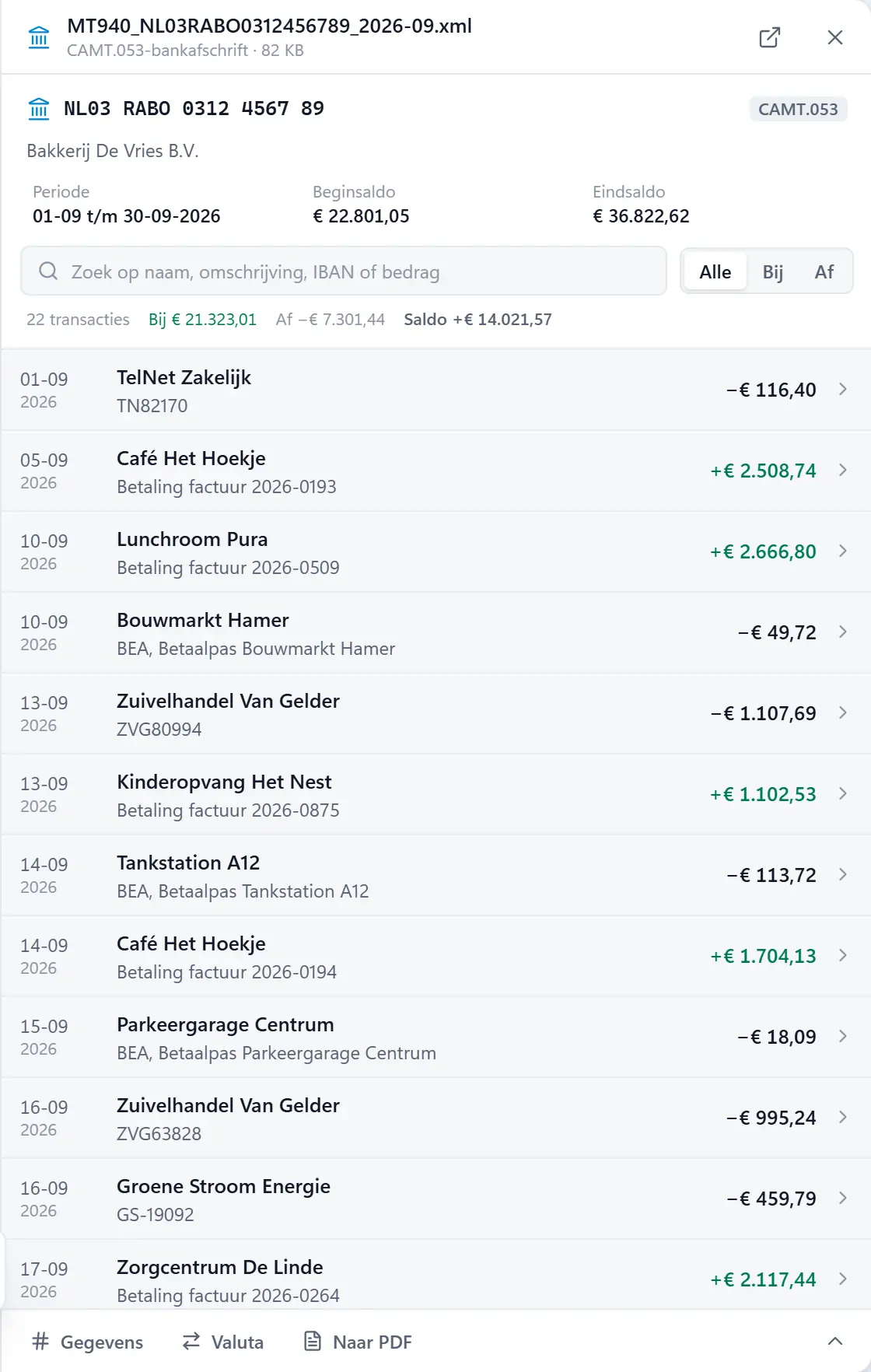
Task: Show all transactions with Alle filter
Action: 715,271
